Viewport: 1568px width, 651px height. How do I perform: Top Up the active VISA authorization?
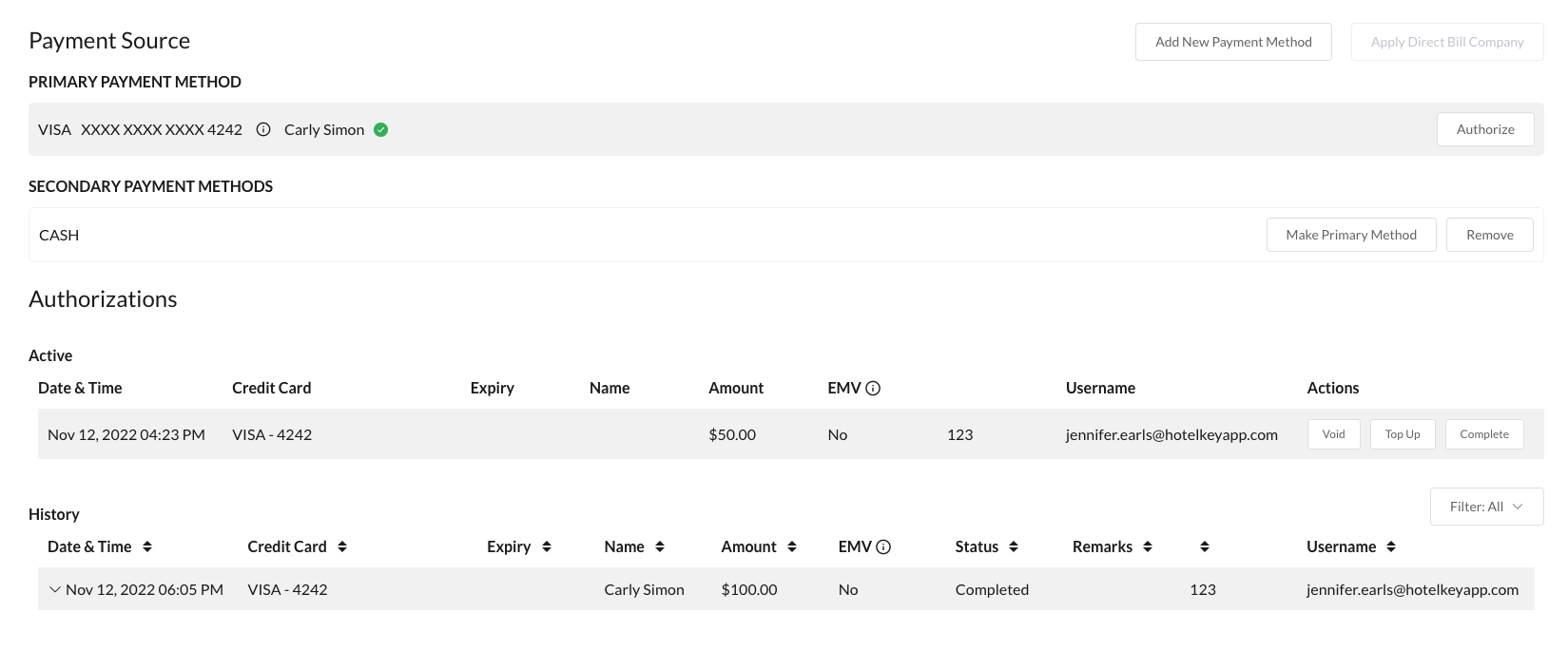pyautogui.click(x=1402, y=434)
